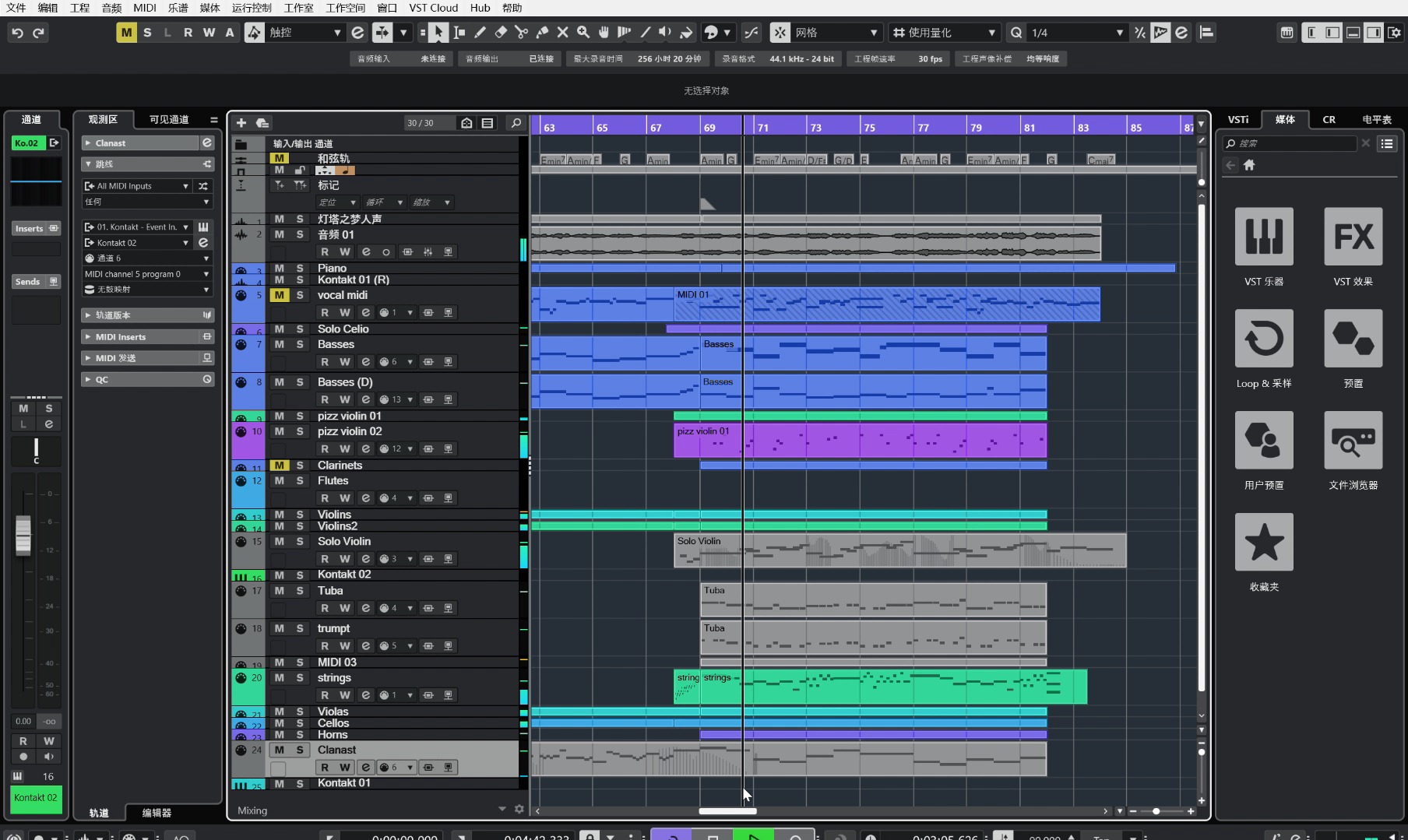Select the Draw pencil tool
Viewport: 1408px width, 840px height.
point(480,33)
